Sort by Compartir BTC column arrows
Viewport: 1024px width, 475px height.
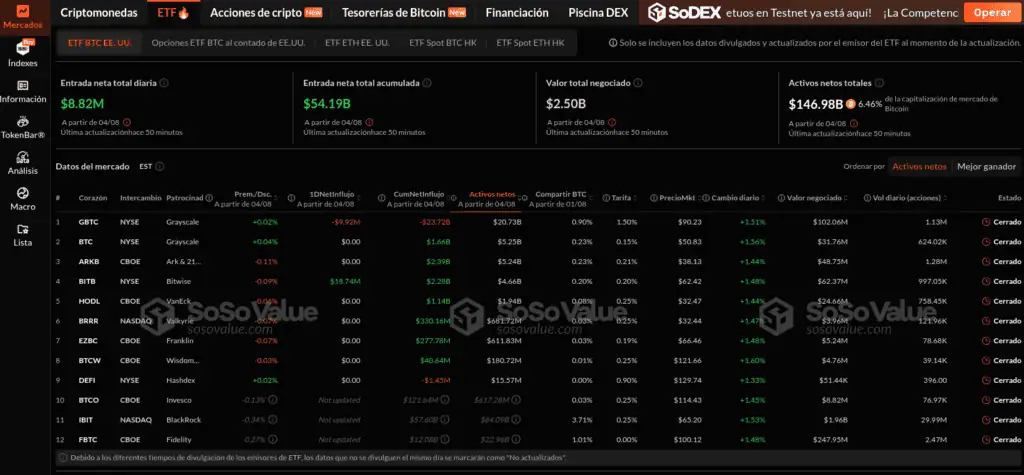point(592,197)
